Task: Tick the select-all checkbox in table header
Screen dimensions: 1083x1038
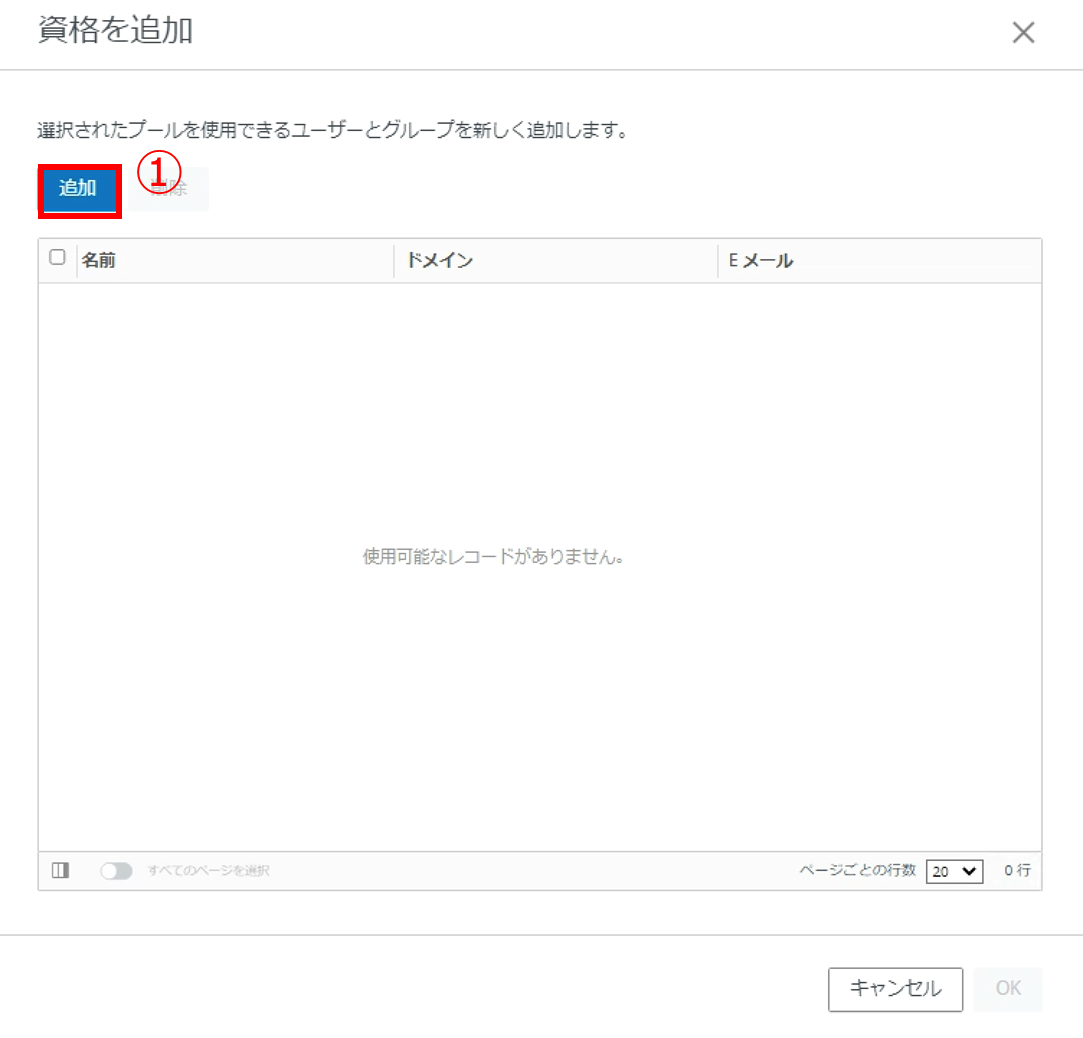Action: (x=57, y=257)
